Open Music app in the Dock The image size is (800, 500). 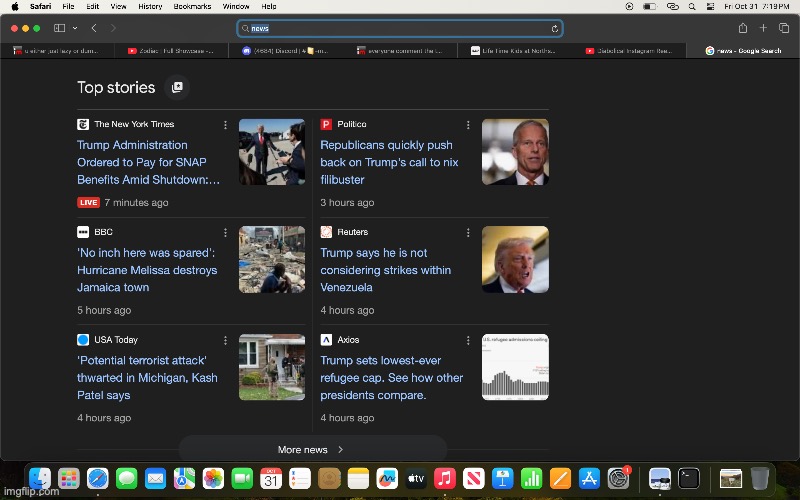click(x=445, y=479)
